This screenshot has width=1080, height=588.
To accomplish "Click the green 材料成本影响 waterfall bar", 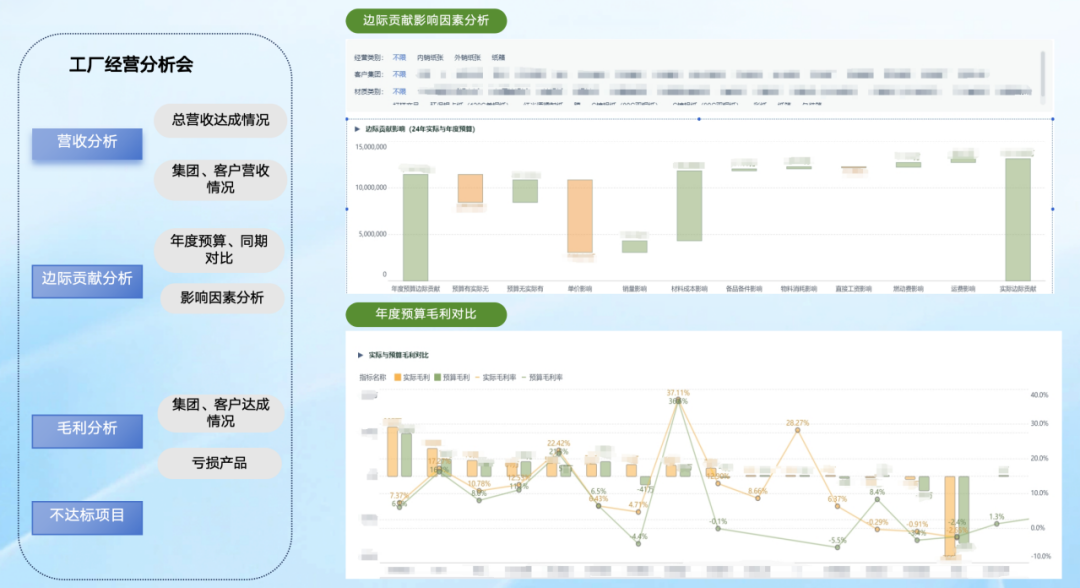I will tap(689, 205).
